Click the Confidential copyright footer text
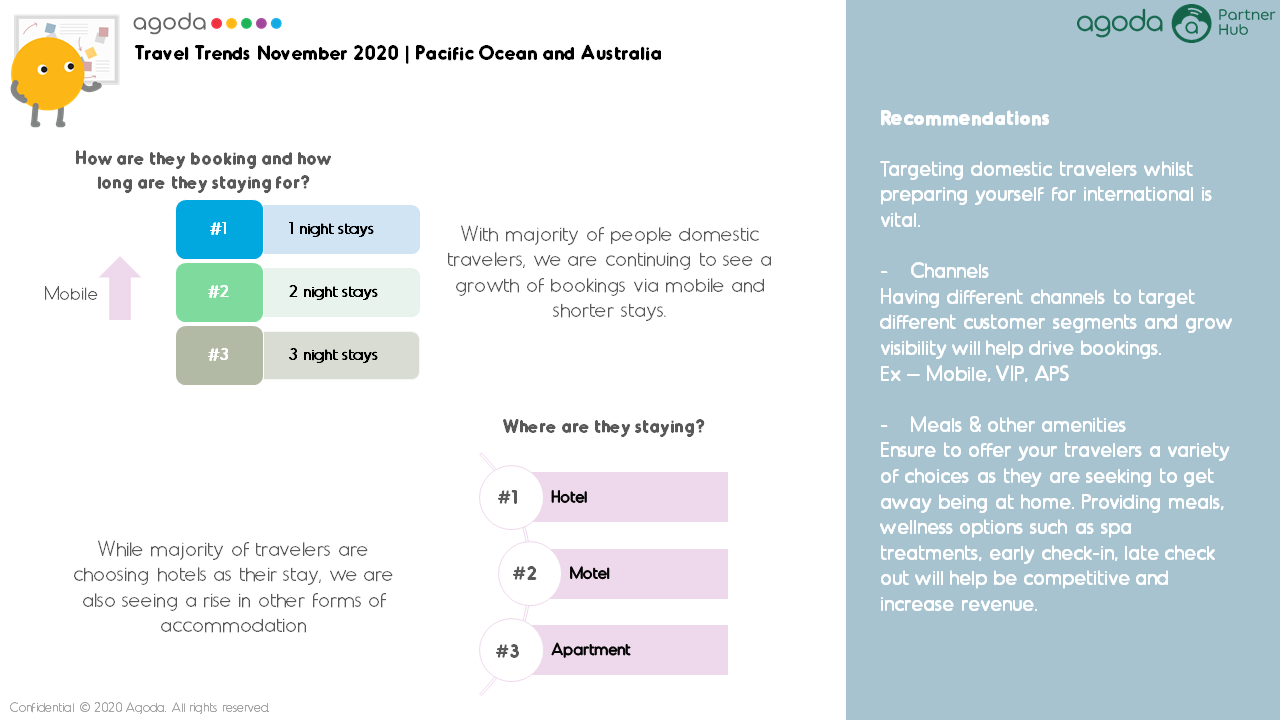1280x720 pixels. pos(140,707)
